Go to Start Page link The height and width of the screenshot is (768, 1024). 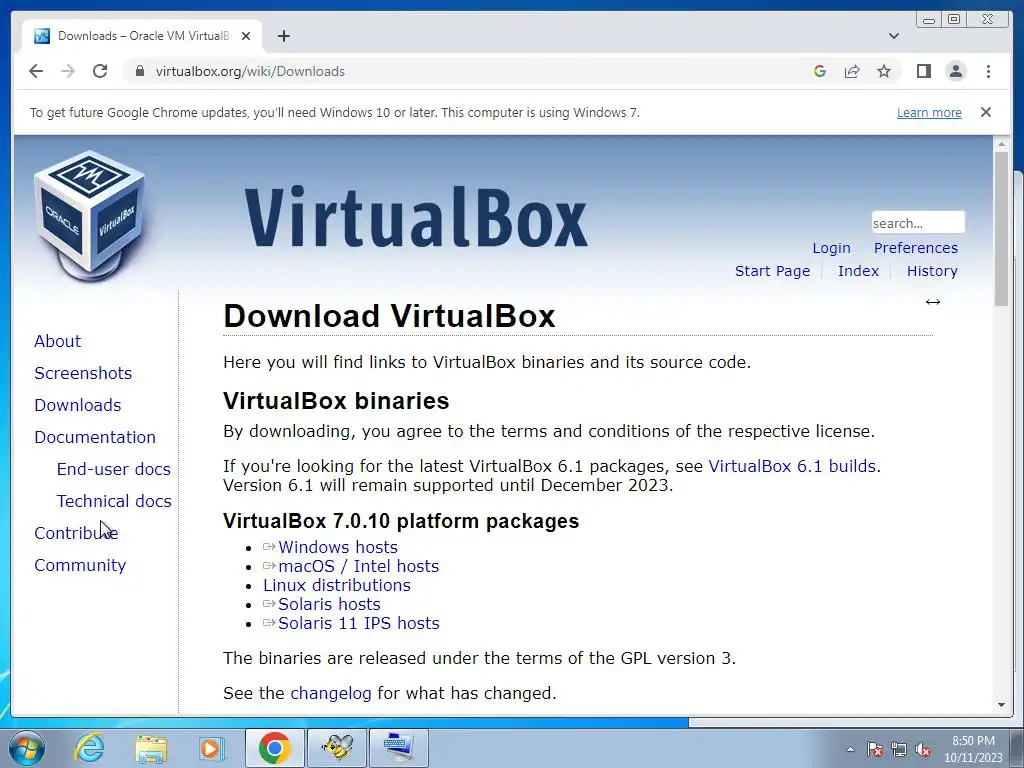[772, 271]
